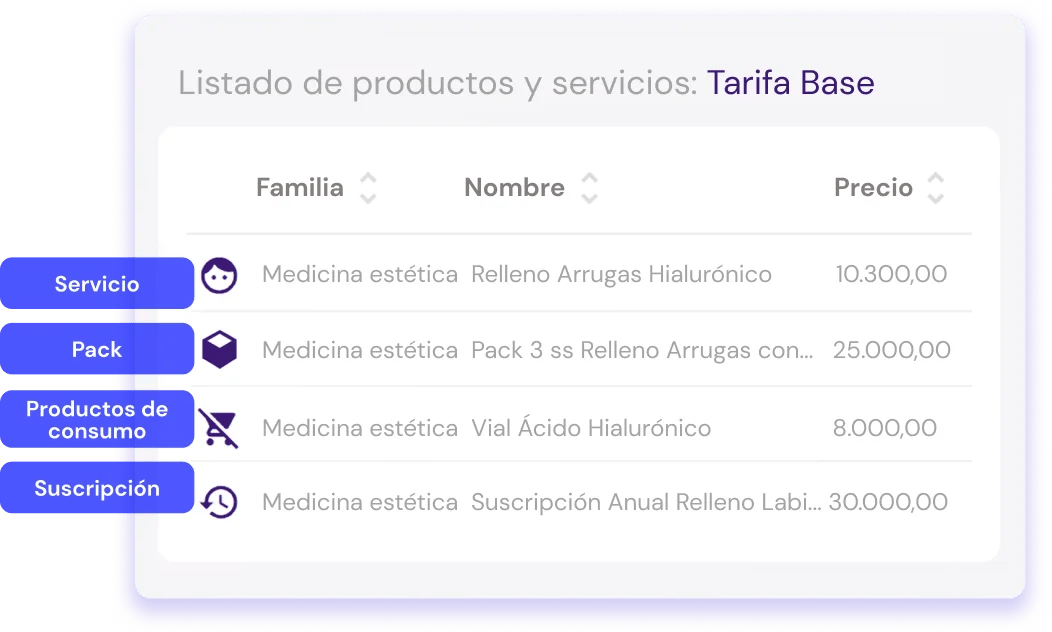Click the crossed-out cart consumable icon

pyautogui.click(x=218, y=427)
